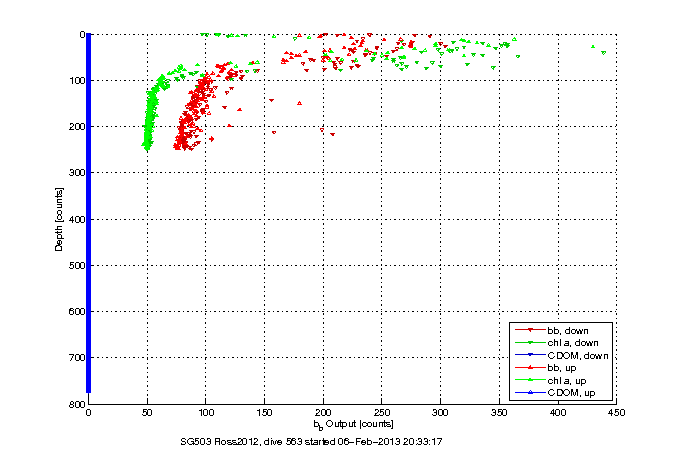Click y-axis tick label 600
The image size is (681, 454).
click(x=77, y=312)
